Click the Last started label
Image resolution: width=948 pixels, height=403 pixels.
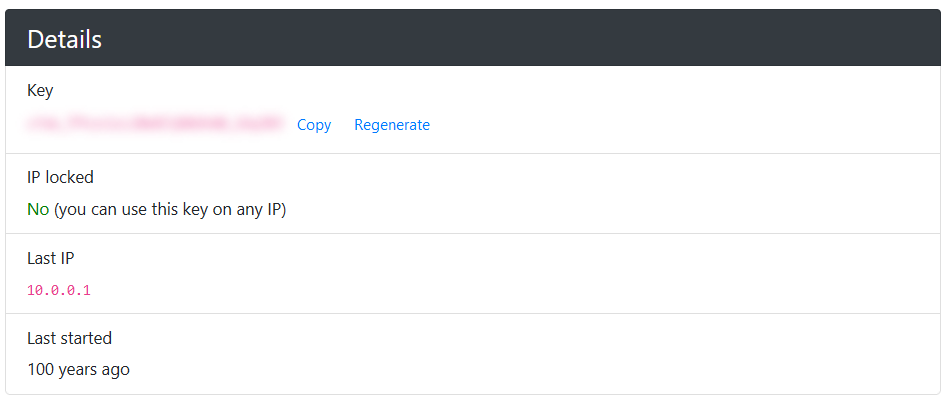(x=69, y=338)
